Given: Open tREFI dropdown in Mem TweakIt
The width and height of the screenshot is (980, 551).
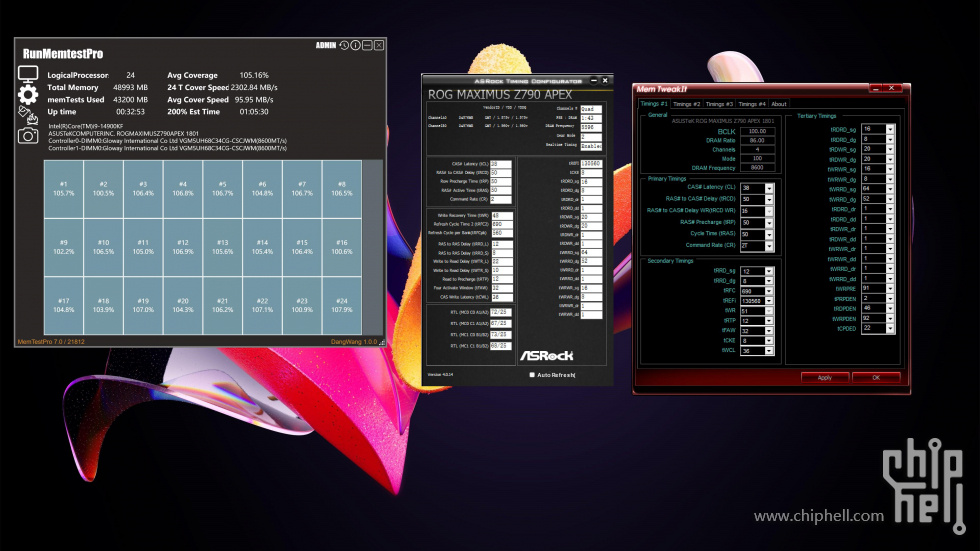Looking at the screenshot, I should click(769, 301).
